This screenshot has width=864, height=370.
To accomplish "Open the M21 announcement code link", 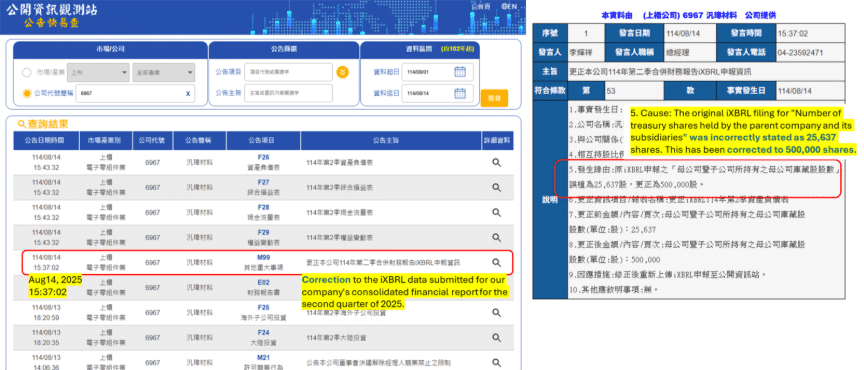I will (263, 357).
